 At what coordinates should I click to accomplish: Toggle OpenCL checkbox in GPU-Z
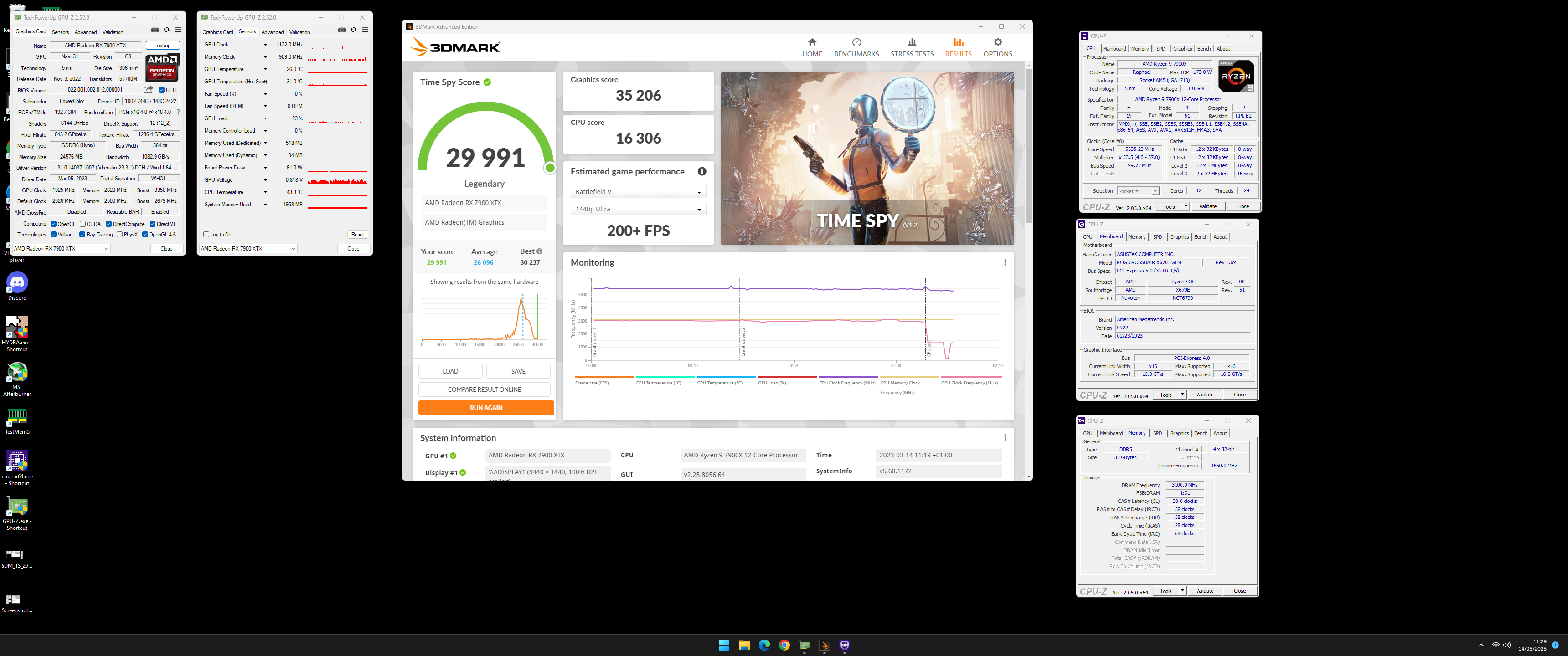[54, 224]
